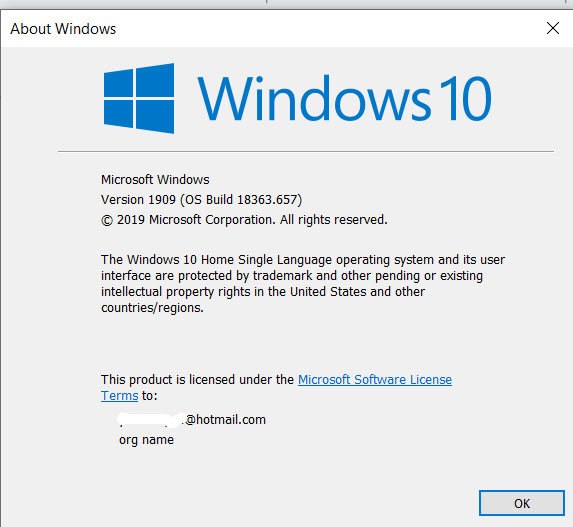
Task: Click the 2019 Microsoft Corporation copyright line
Action: (x=244, y=220)
